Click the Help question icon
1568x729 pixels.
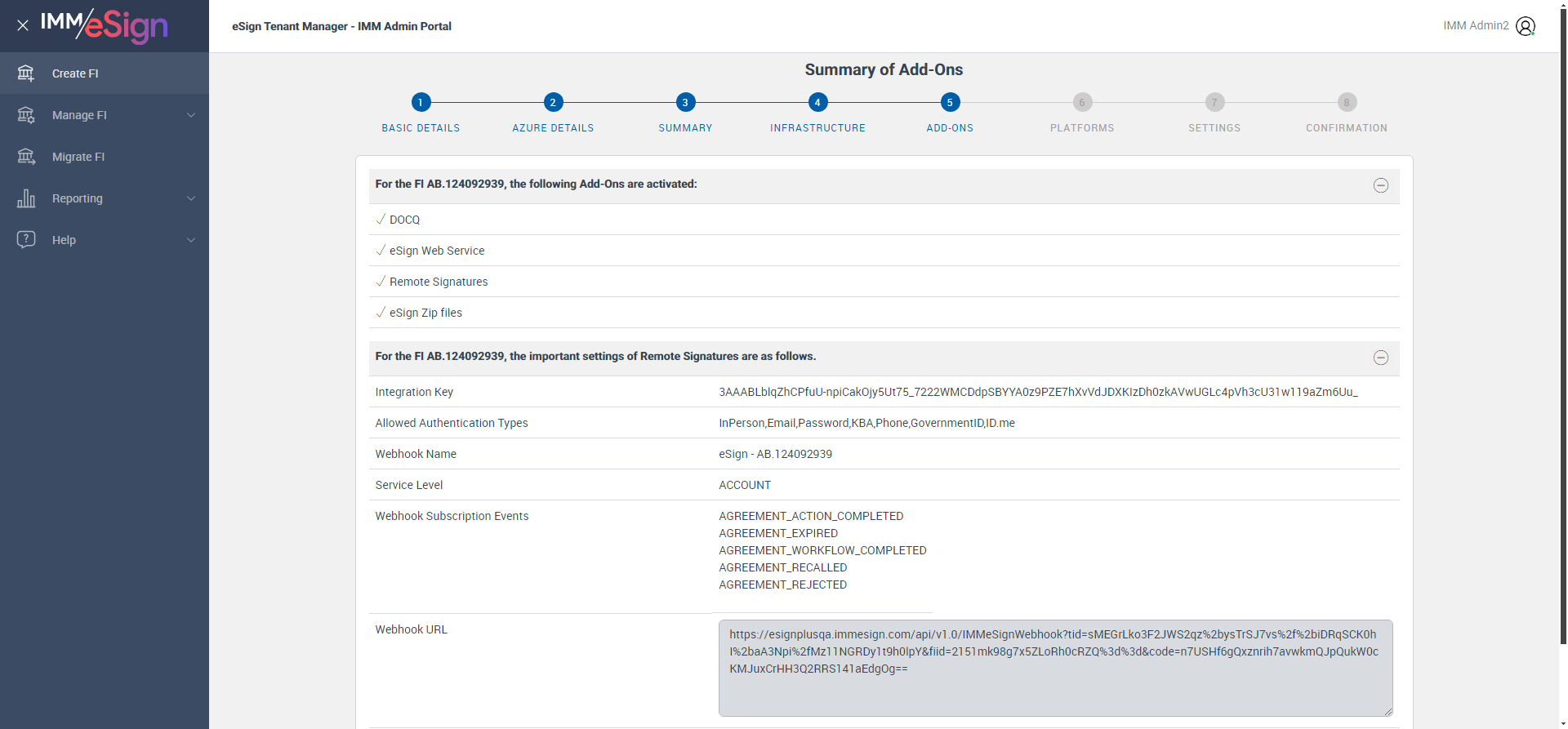pyautogui.click(x=26, y=239)
